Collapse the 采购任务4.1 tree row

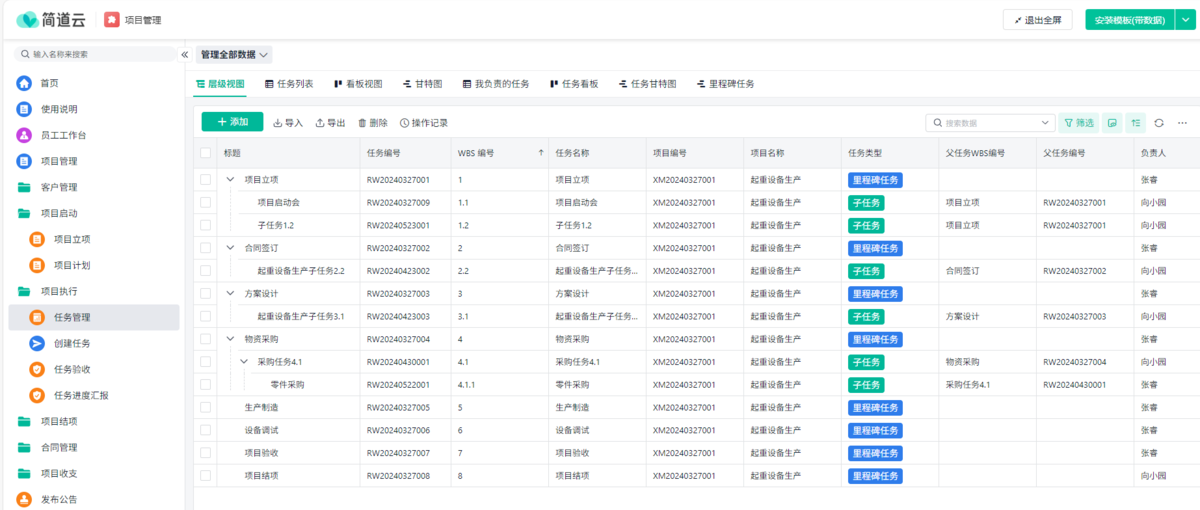point(244,362)
